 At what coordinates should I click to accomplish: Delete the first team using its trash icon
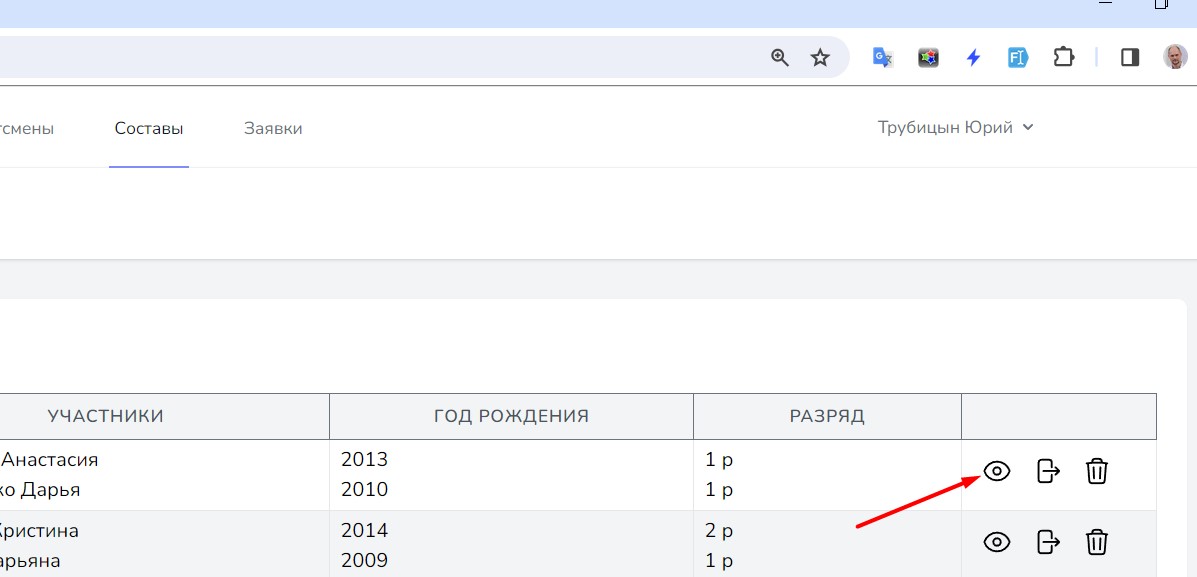(1097, 471)
